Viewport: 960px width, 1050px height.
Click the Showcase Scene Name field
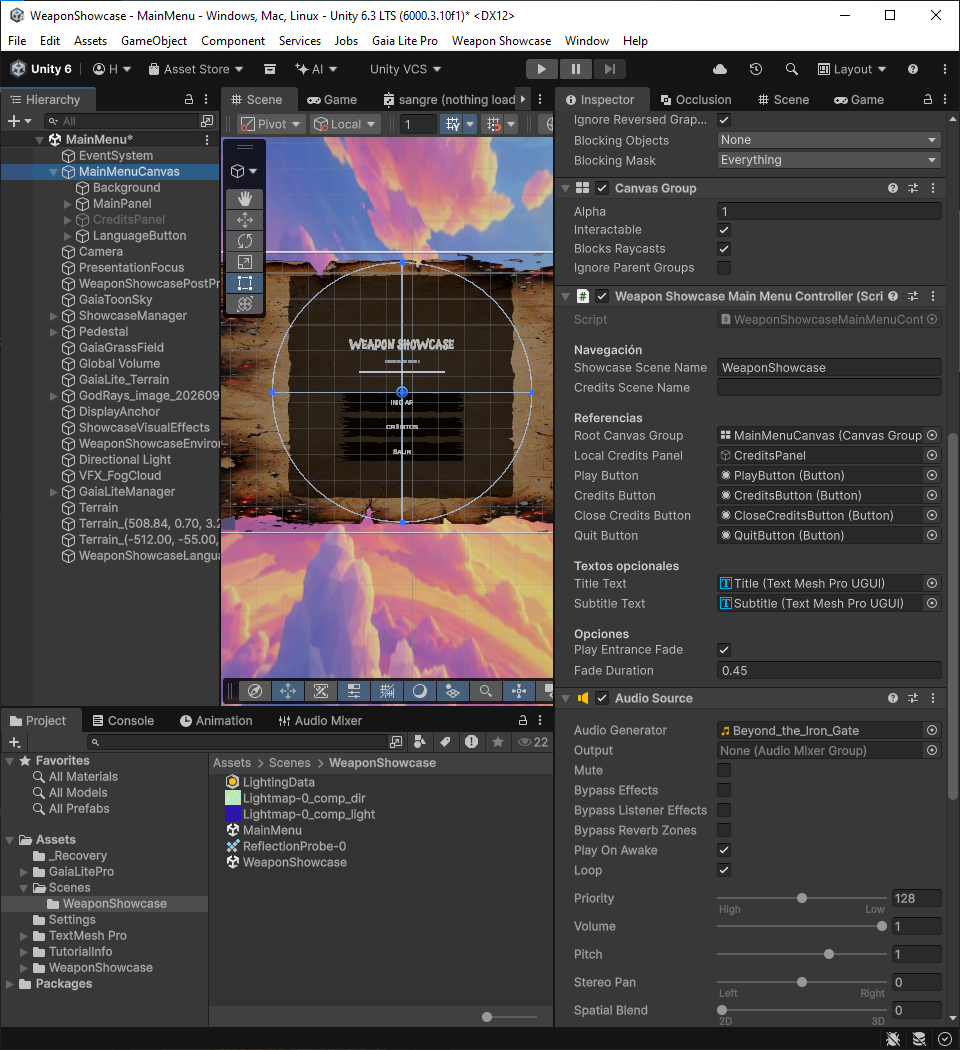coord(829,368)
